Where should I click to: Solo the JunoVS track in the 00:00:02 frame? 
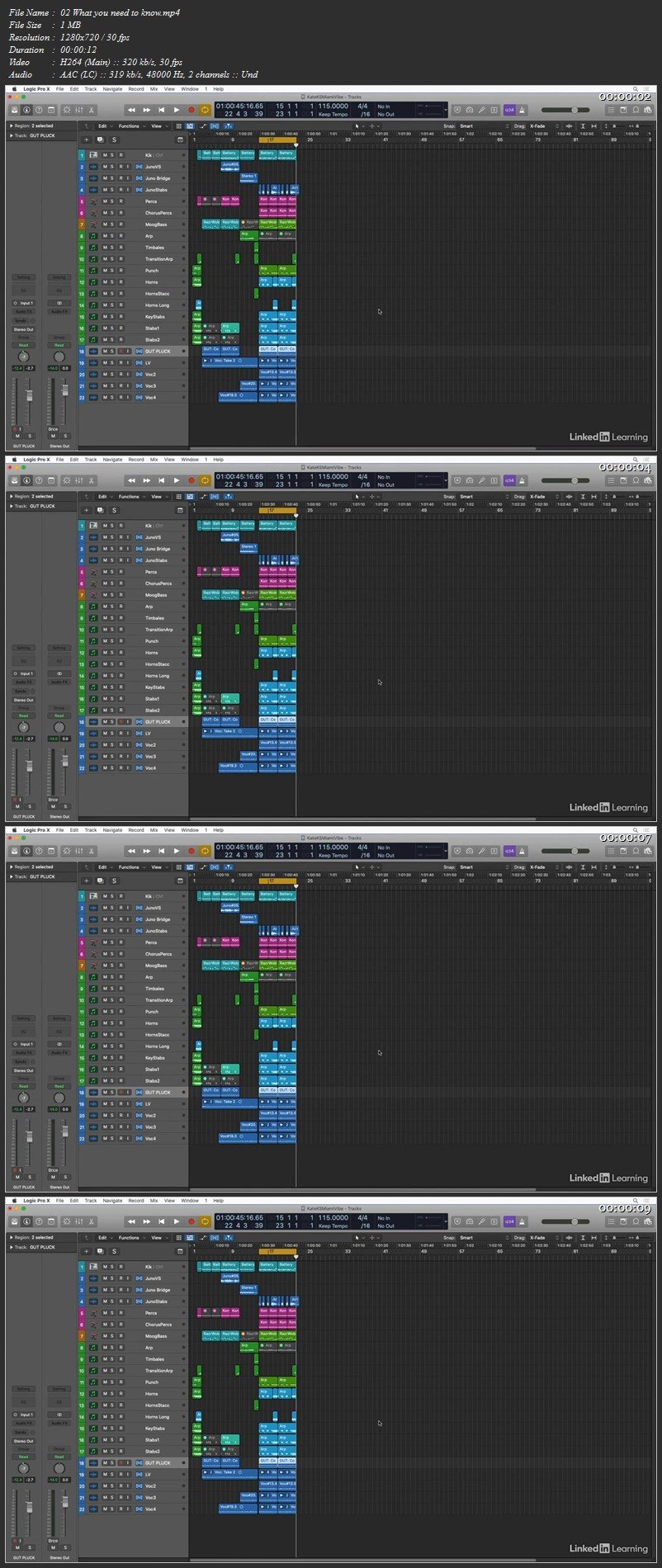[x=112, y=167]
